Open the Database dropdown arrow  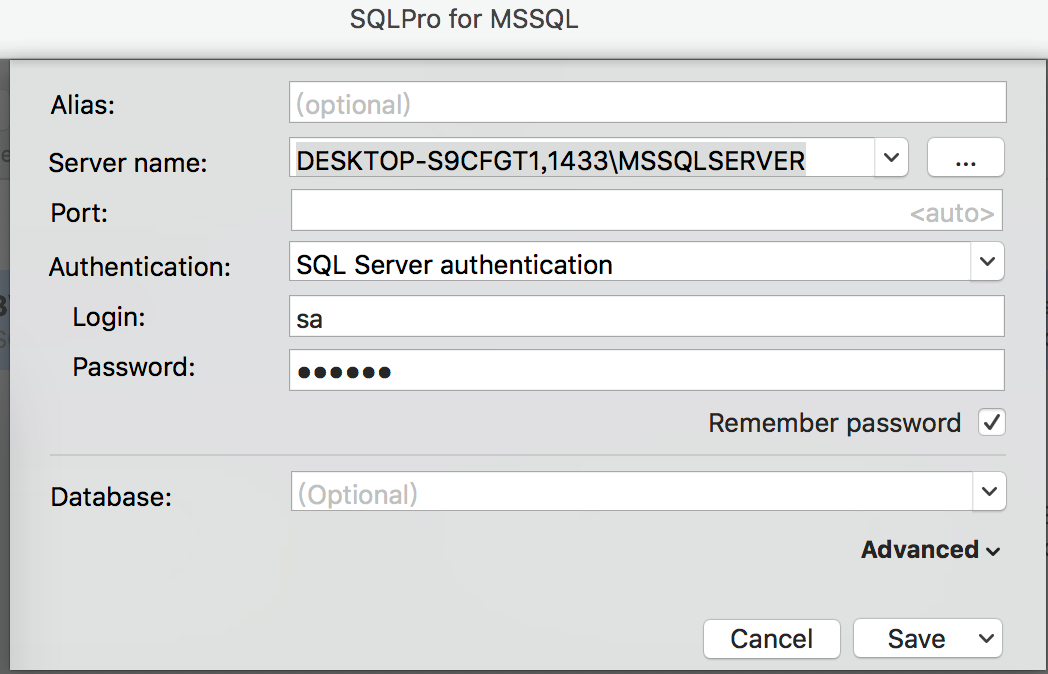[x=988, y=492]
